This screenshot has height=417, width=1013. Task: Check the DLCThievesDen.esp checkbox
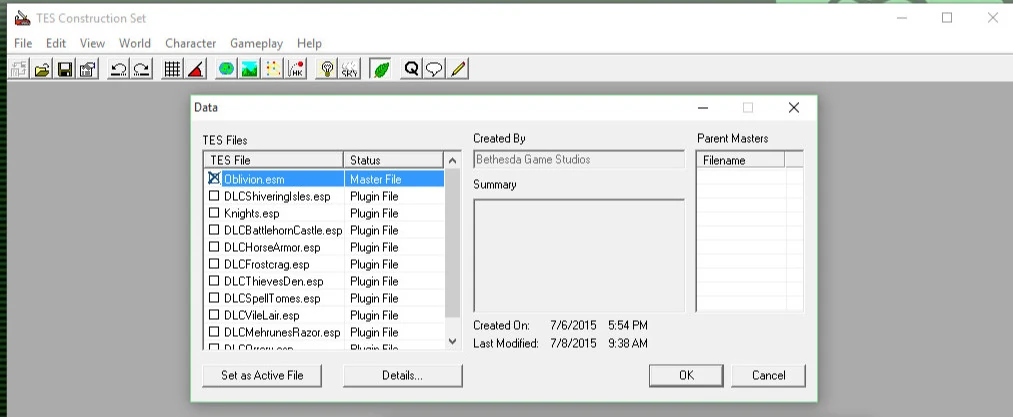(x=214, y=281)
